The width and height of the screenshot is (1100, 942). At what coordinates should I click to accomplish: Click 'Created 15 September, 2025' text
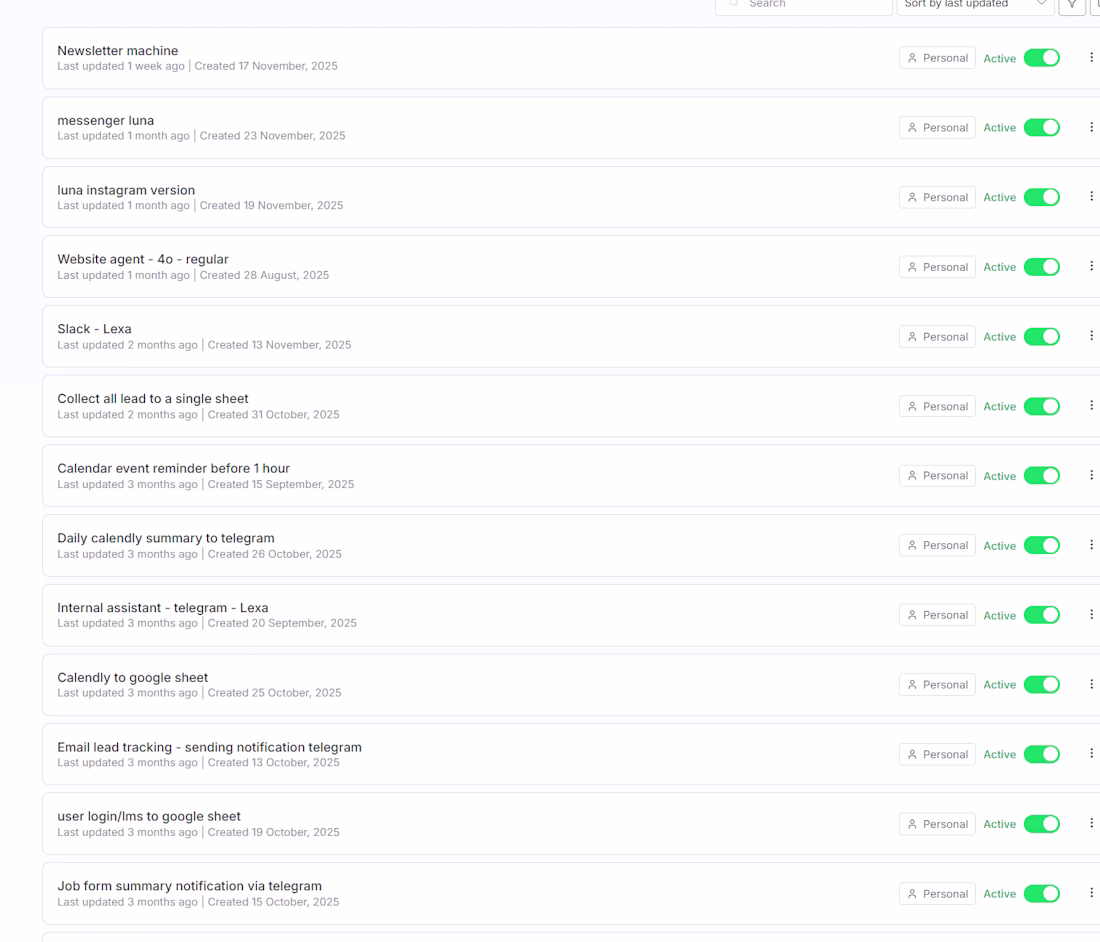[281, 484]
